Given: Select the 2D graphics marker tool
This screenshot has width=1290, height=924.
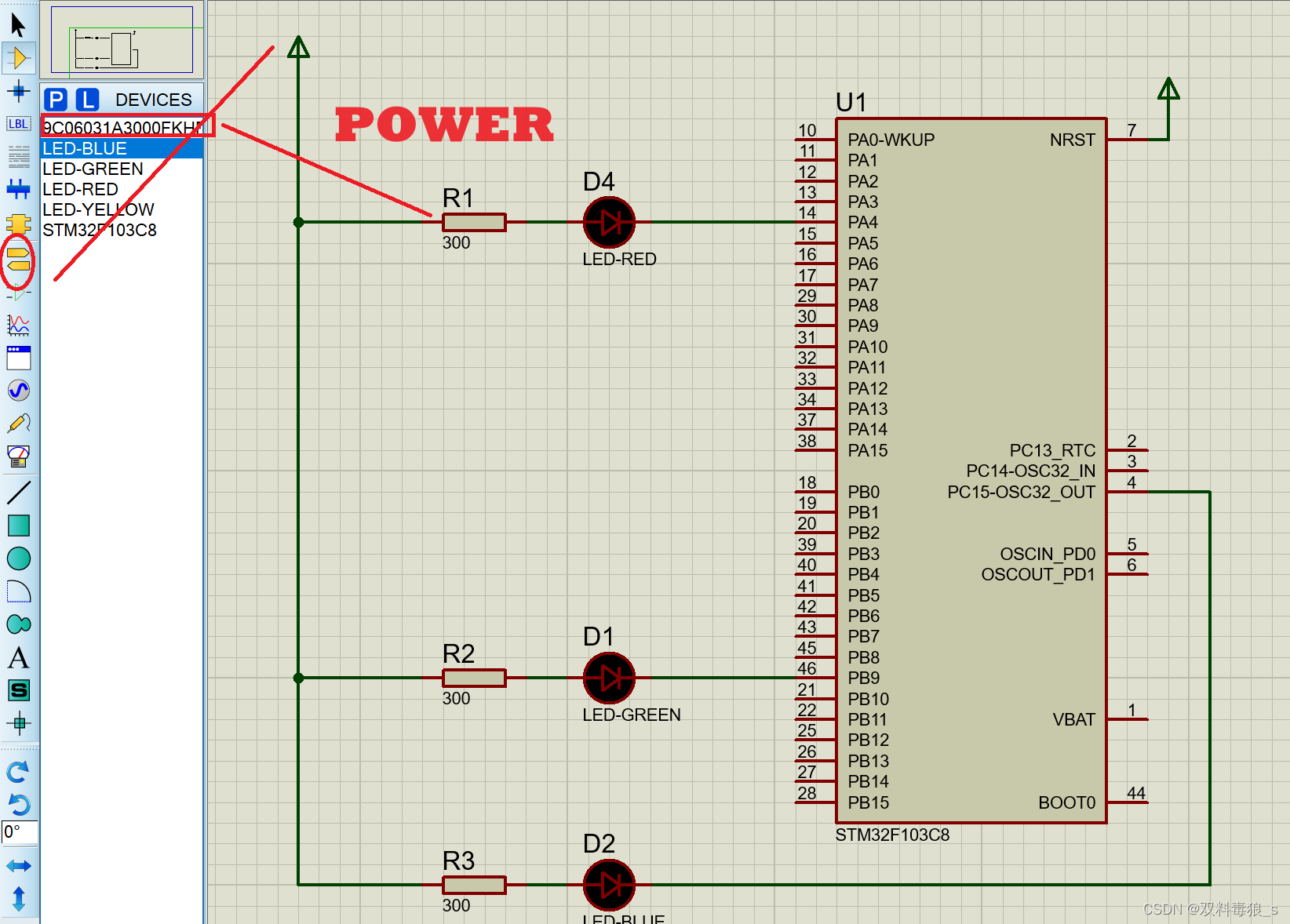Looking at the screenshot, I should click(18, 723).
